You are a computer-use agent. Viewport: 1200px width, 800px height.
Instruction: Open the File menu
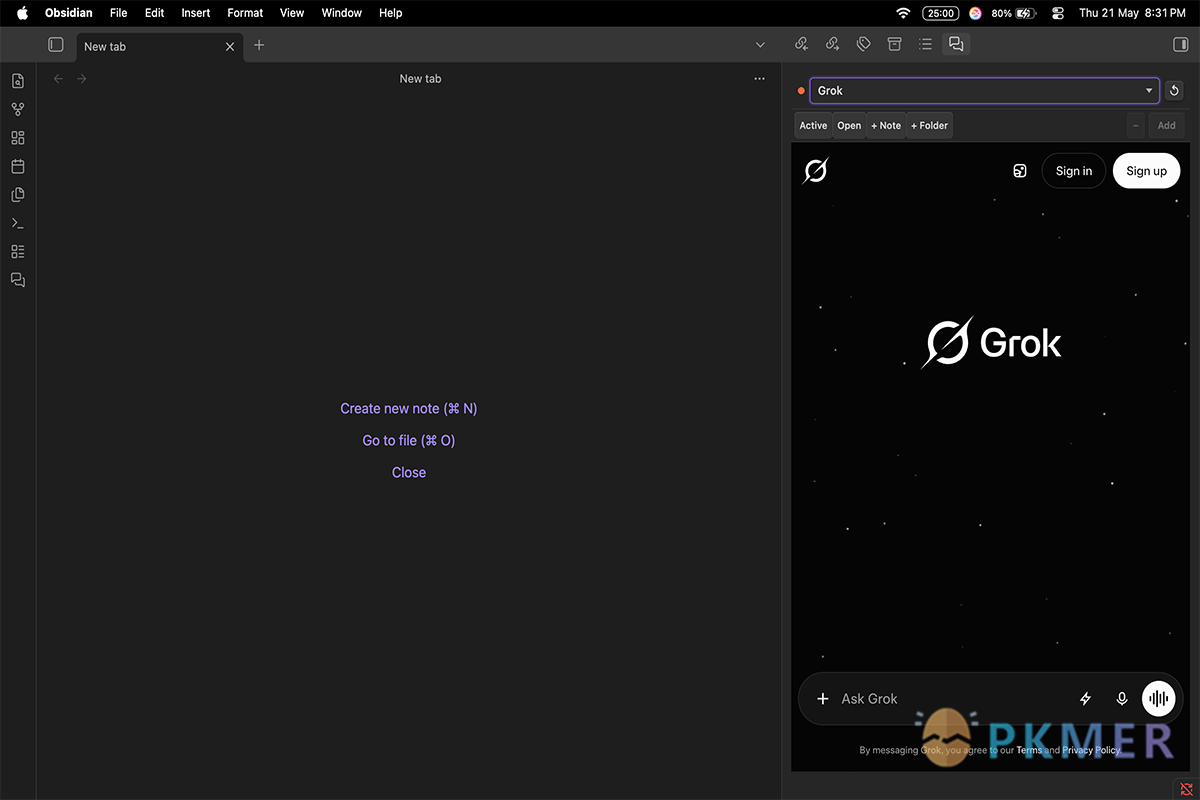pos(118,13)
